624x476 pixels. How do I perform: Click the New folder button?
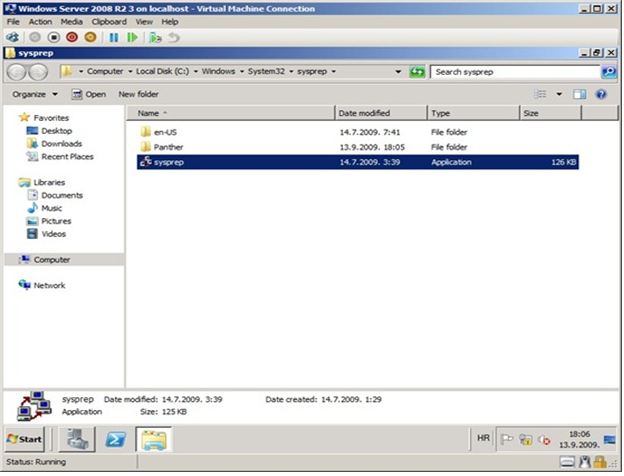(139, 94)
